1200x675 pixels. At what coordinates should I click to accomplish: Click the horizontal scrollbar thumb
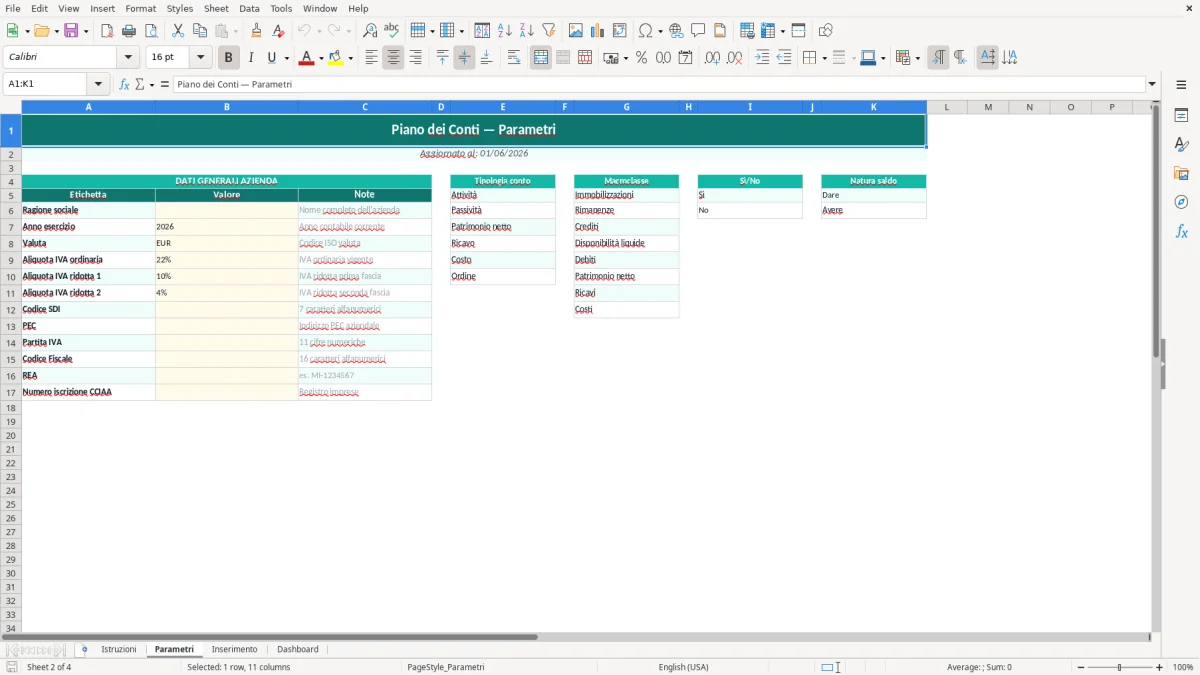[x=270, y=637]
